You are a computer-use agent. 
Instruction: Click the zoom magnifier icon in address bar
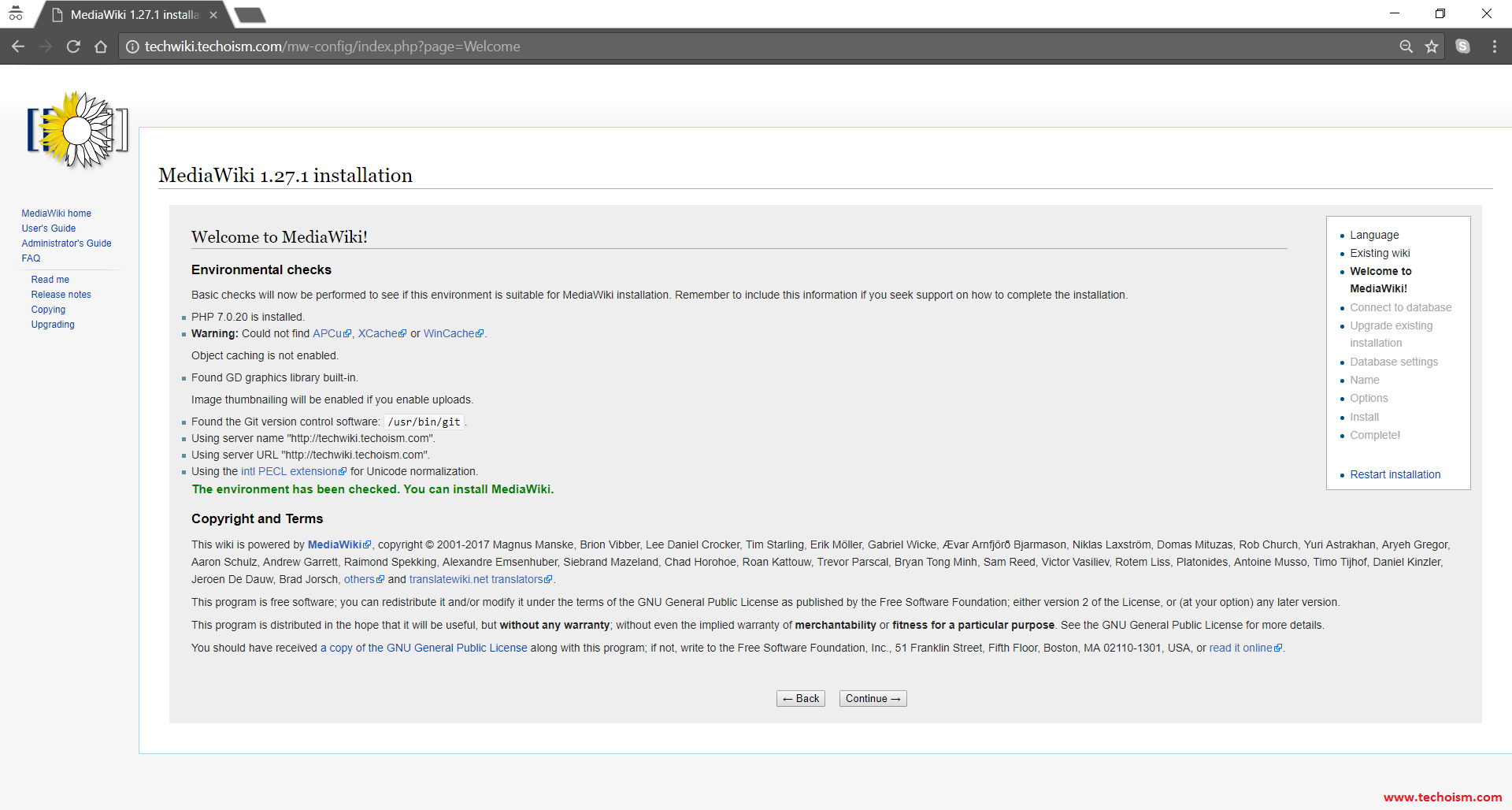coord(1406,46)
